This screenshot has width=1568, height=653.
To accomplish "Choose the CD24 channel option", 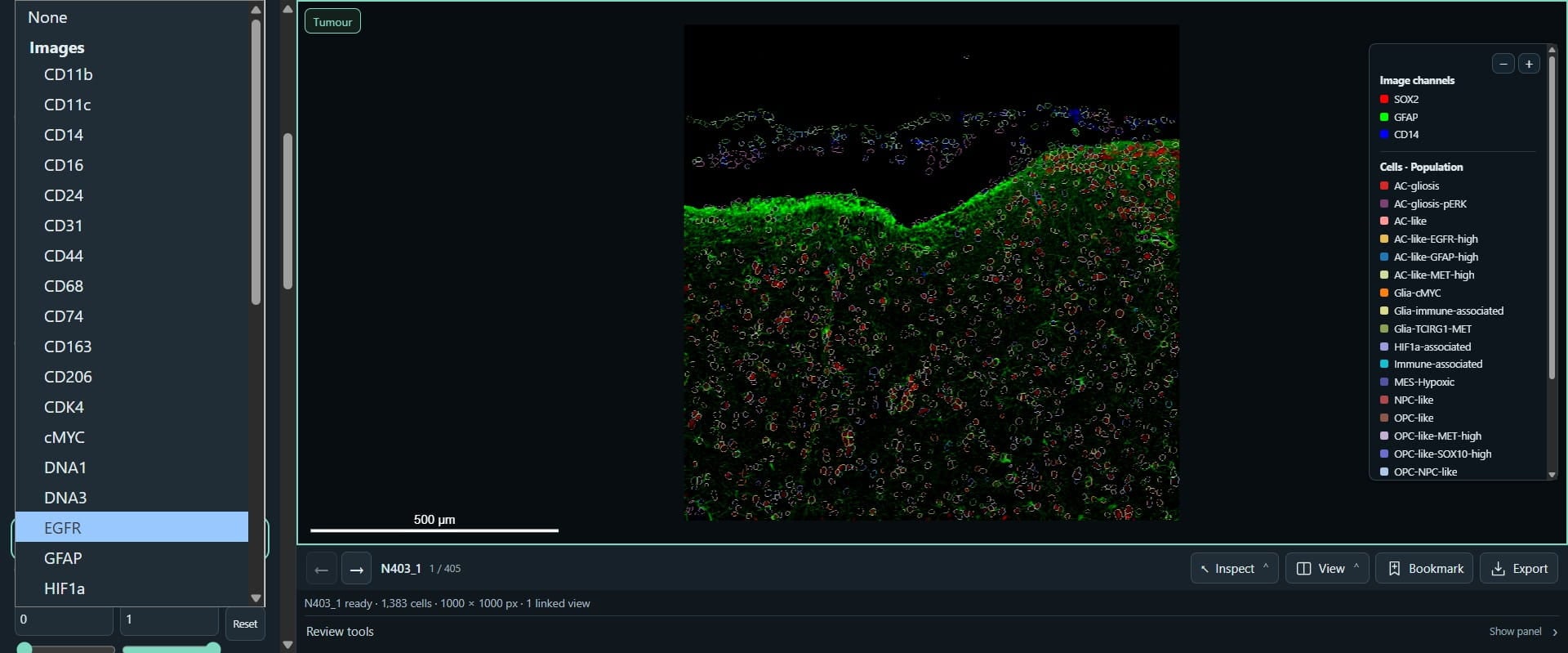I will tap(131, 195).
